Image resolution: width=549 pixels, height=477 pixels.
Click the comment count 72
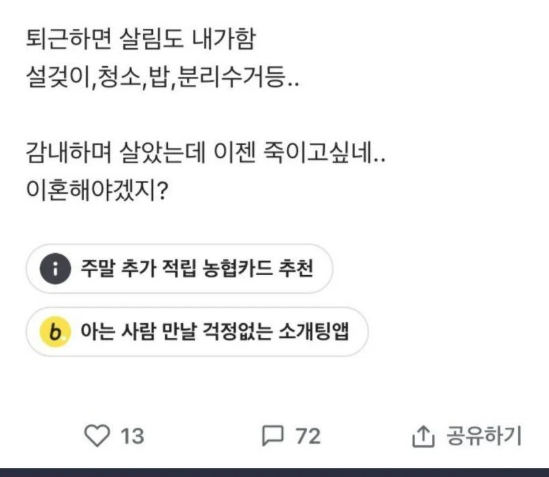coord(308,436)
